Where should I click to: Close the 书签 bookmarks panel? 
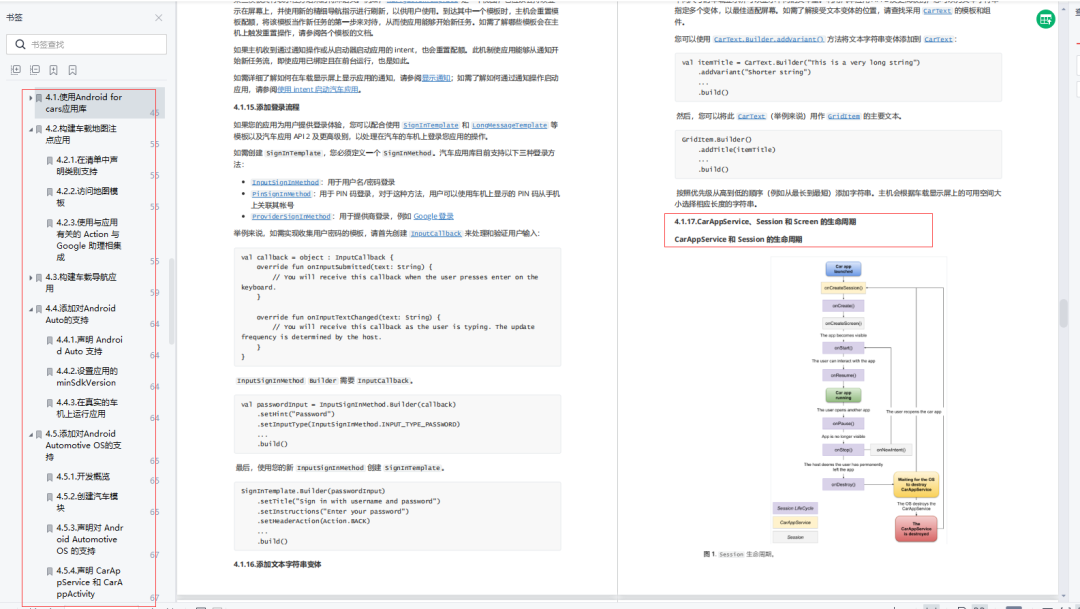(158, 18)
